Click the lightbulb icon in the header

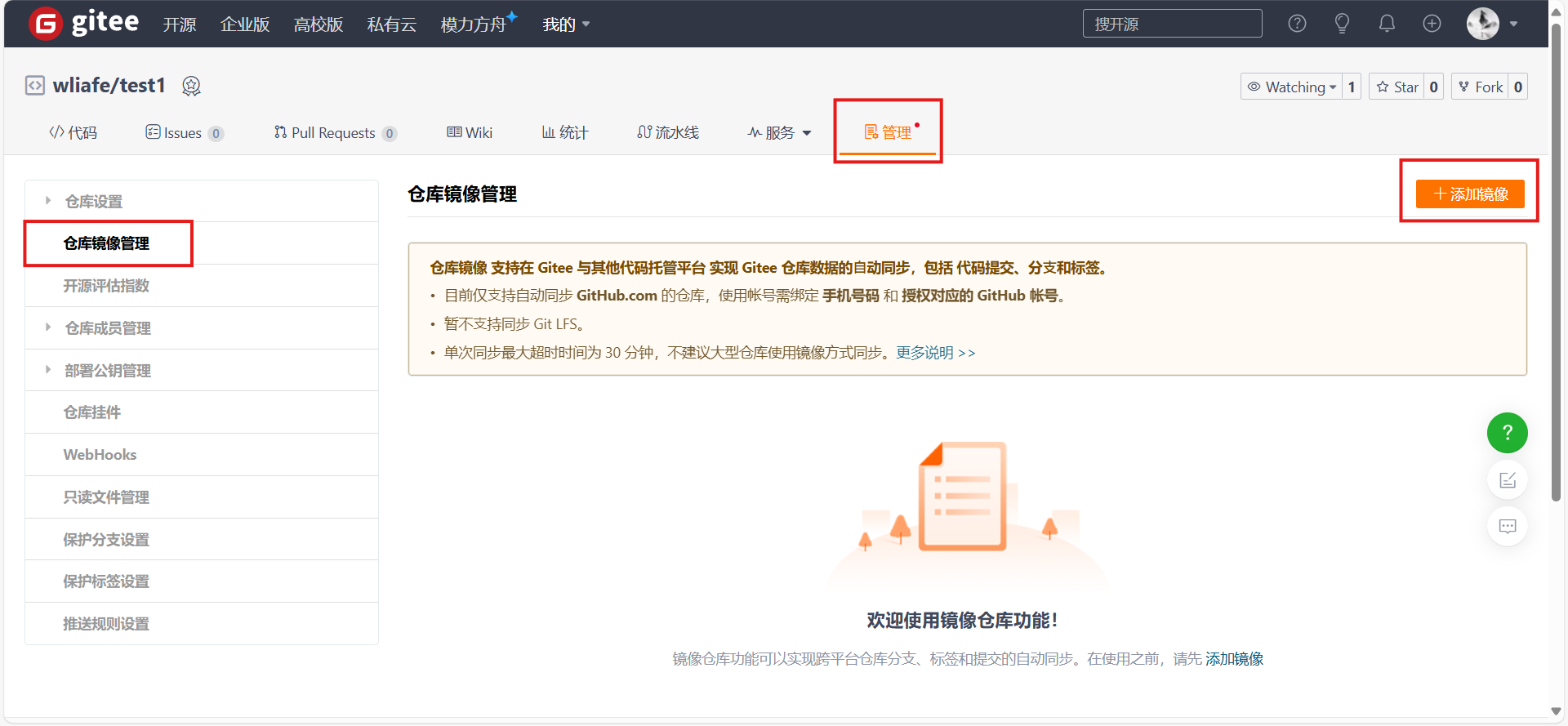[x=1342, y=24]
